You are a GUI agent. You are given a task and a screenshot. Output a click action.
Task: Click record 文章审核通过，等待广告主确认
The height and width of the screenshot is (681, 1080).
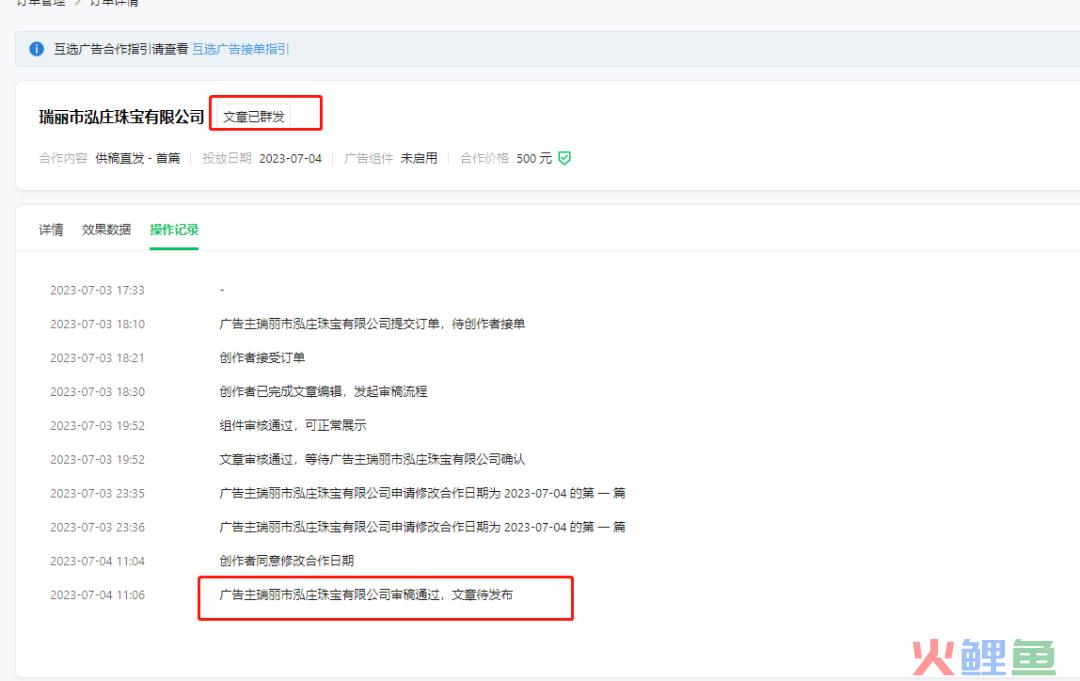(x=372, y=459)
